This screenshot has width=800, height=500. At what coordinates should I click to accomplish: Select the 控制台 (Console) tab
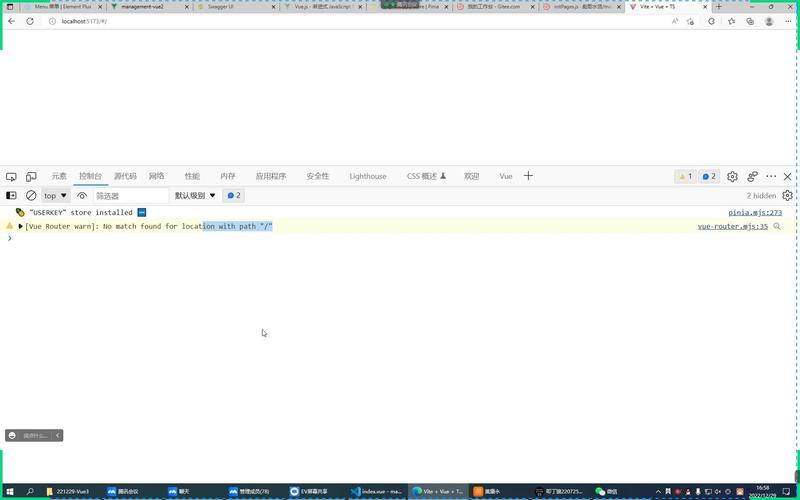click(x=90, y=176)
